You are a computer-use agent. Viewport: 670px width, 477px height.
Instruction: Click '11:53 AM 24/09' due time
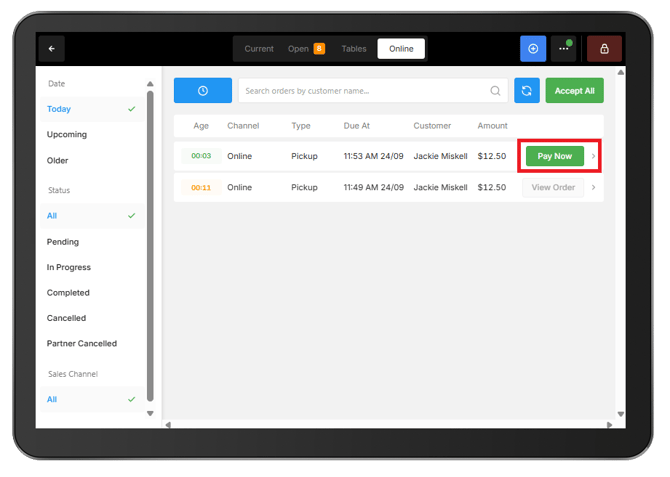(x=373, y=156)
